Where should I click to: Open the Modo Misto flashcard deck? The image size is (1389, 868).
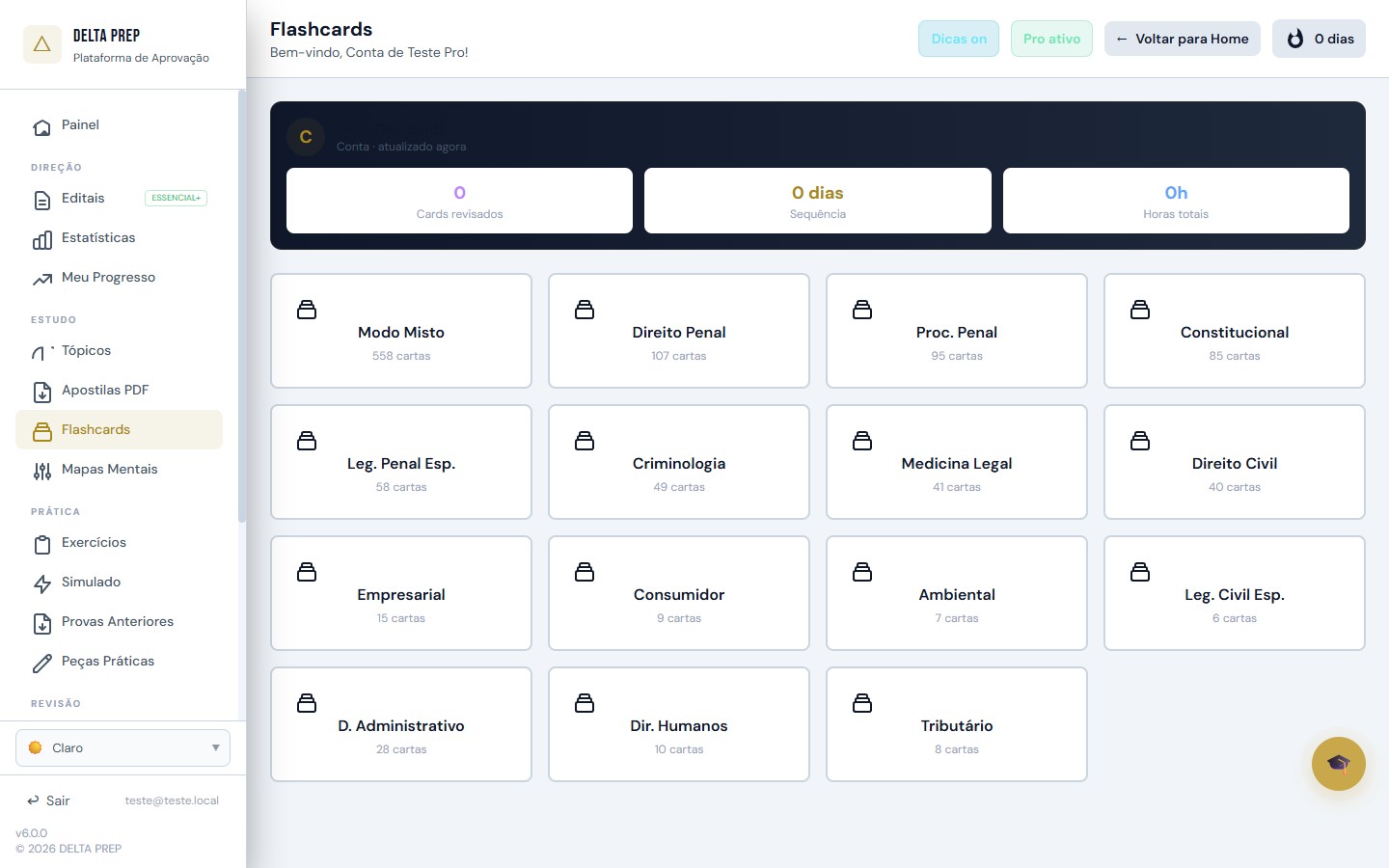pos(401,331)
